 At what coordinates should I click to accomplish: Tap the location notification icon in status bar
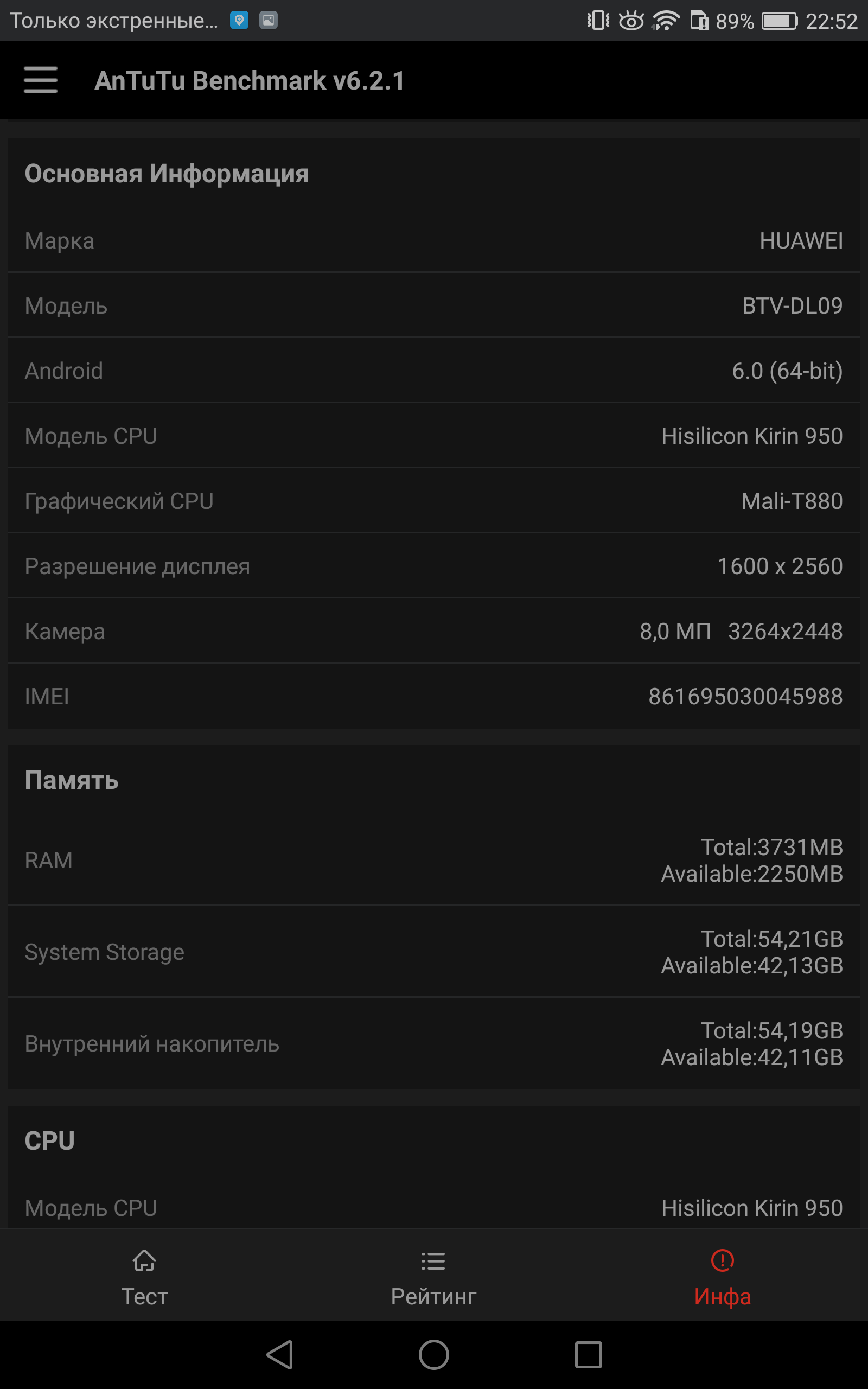[x=239, y=20]
